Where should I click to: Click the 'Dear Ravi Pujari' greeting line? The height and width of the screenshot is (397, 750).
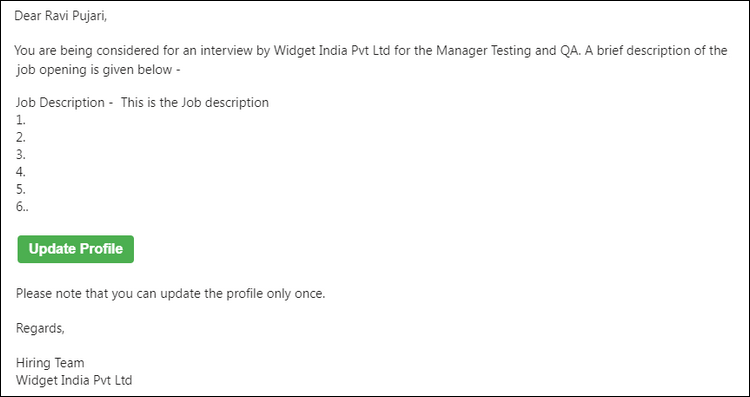60,16
